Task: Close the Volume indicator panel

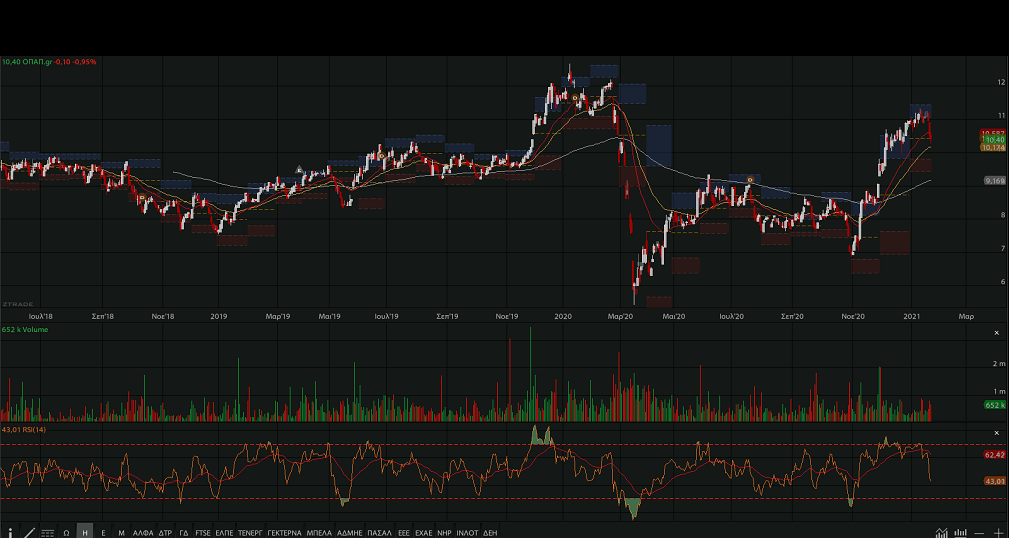Action: (x=996, y=332)
